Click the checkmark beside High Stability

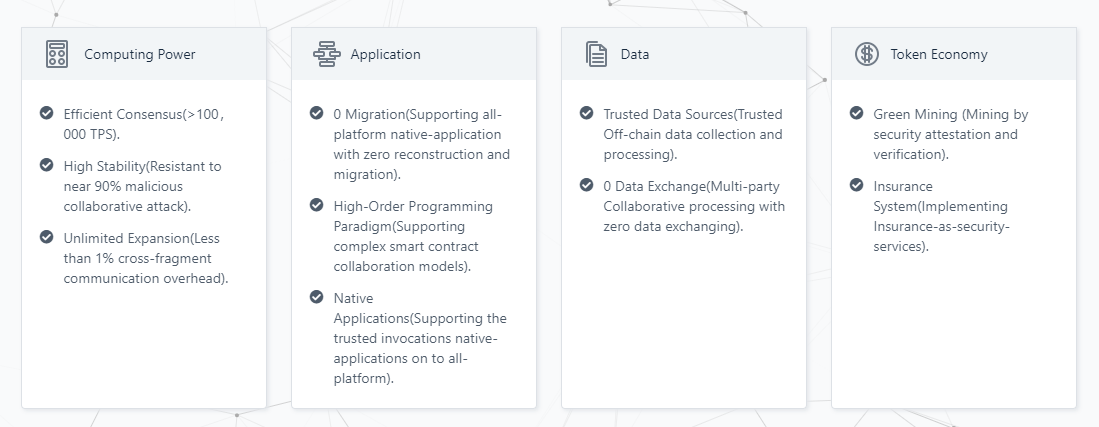(x=47, y=164)
